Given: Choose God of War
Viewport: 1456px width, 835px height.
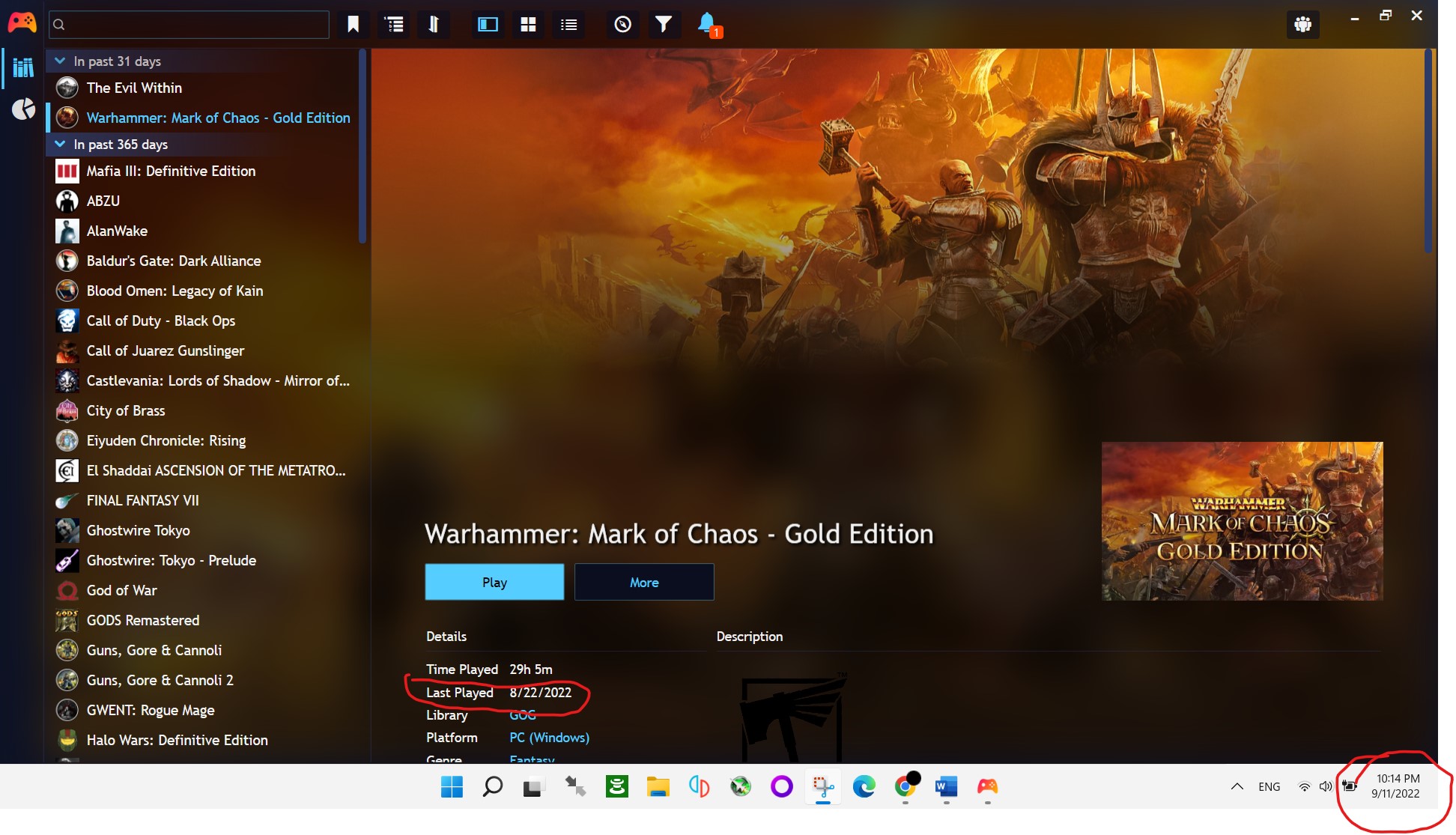Looking at the screenshot, I should click(202, 590).
